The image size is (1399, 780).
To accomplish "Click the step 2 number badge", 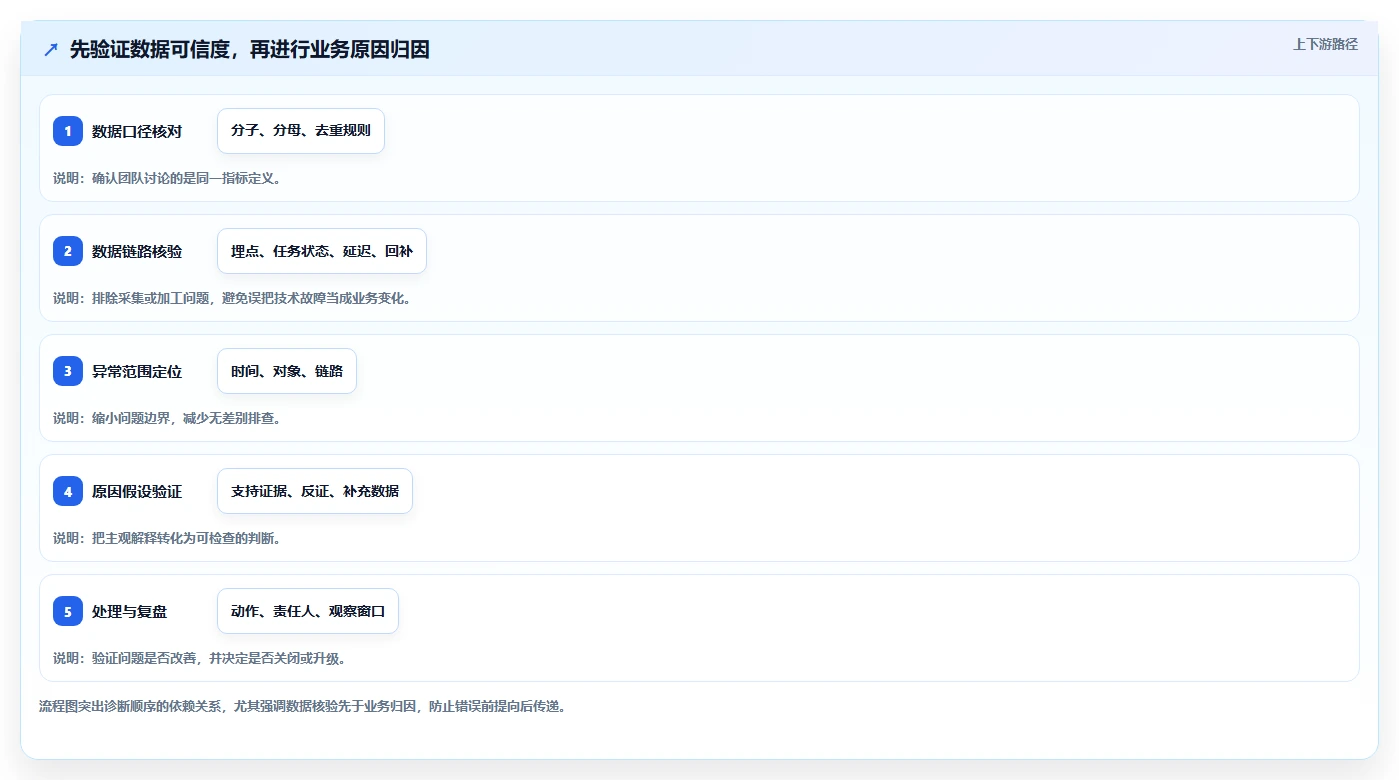I will 68,251.
